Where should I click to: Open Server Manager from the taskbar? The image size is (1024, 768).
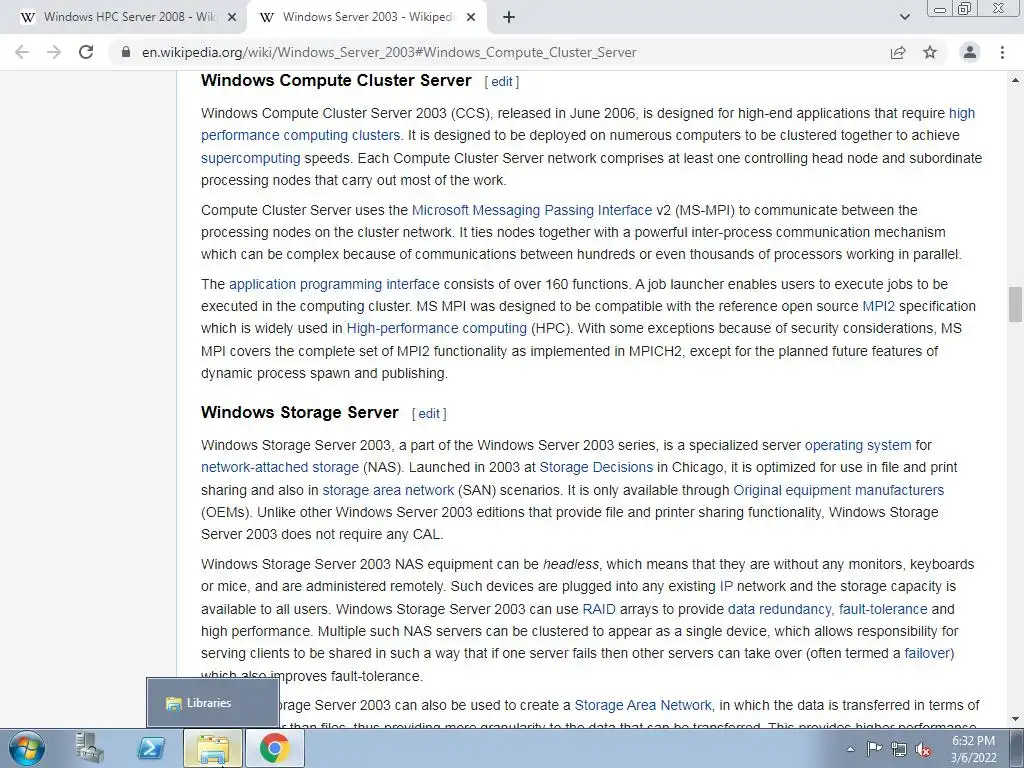pos(89,748)
